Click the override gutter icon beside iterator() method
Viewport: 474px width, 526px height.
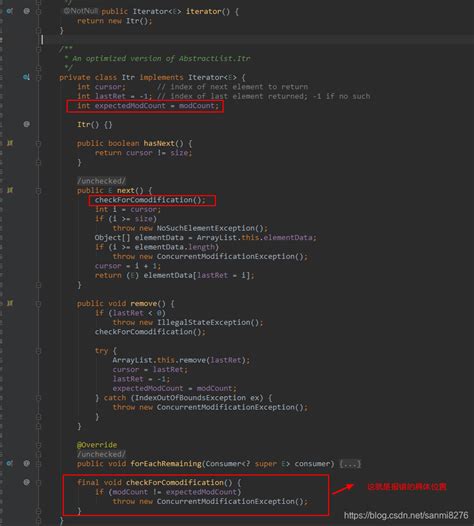10,11
